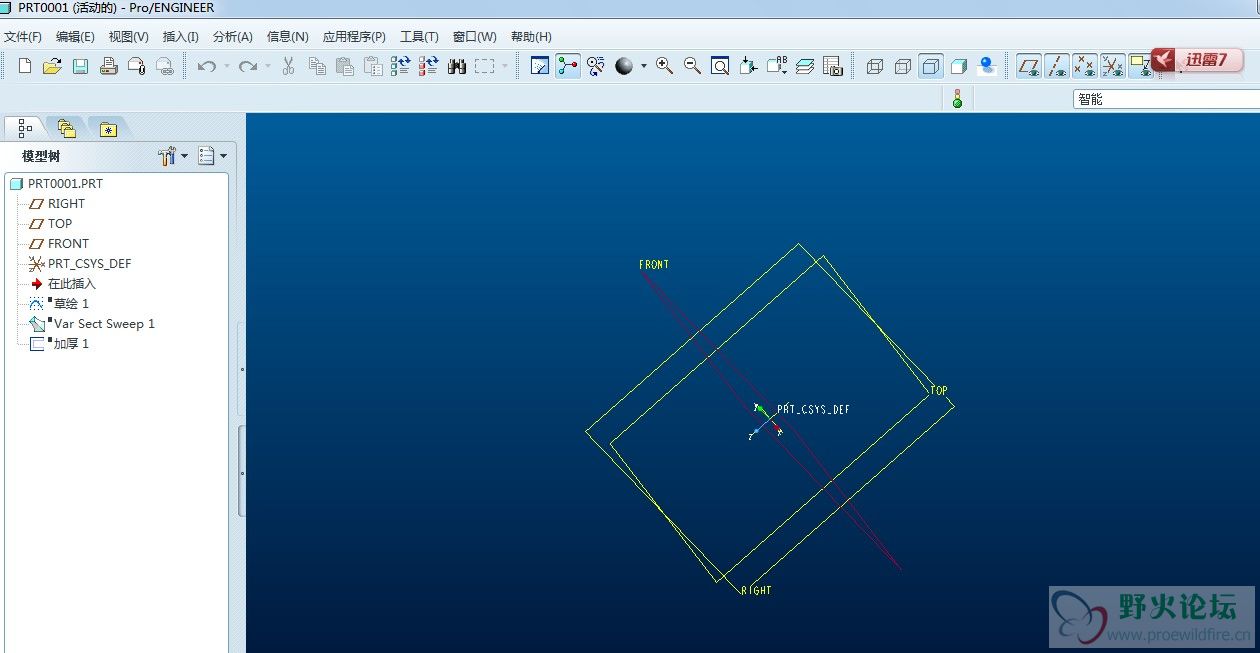
Task: Click the Paste icon in toolbar
Action: 345,66
